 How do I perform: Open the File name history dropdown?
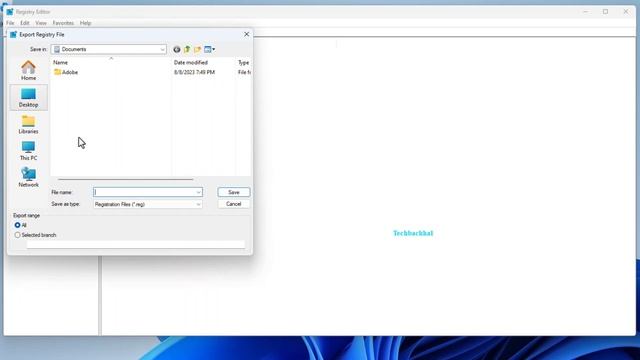(198, 192)
